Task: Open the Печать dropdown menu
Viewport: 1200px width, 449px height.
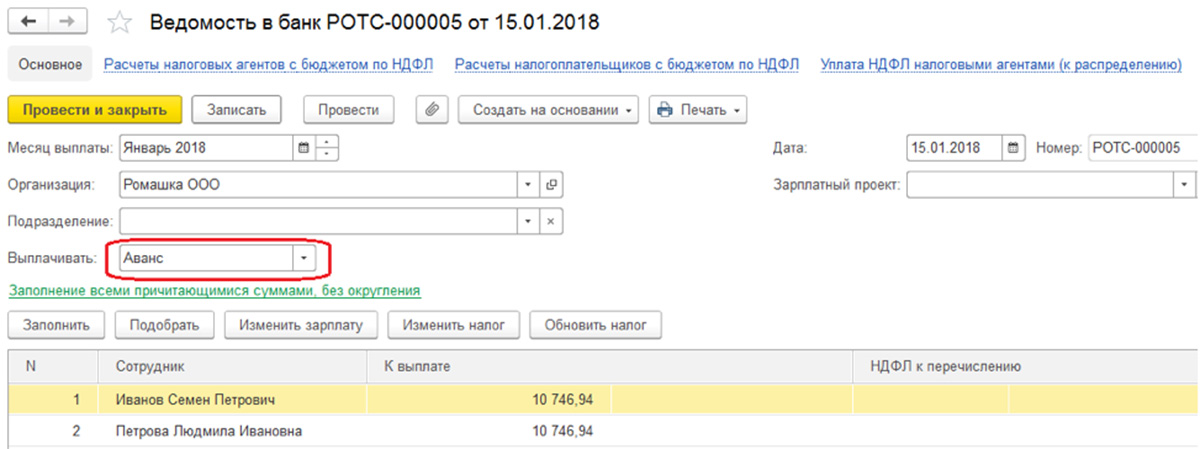Action: point(697,110)
